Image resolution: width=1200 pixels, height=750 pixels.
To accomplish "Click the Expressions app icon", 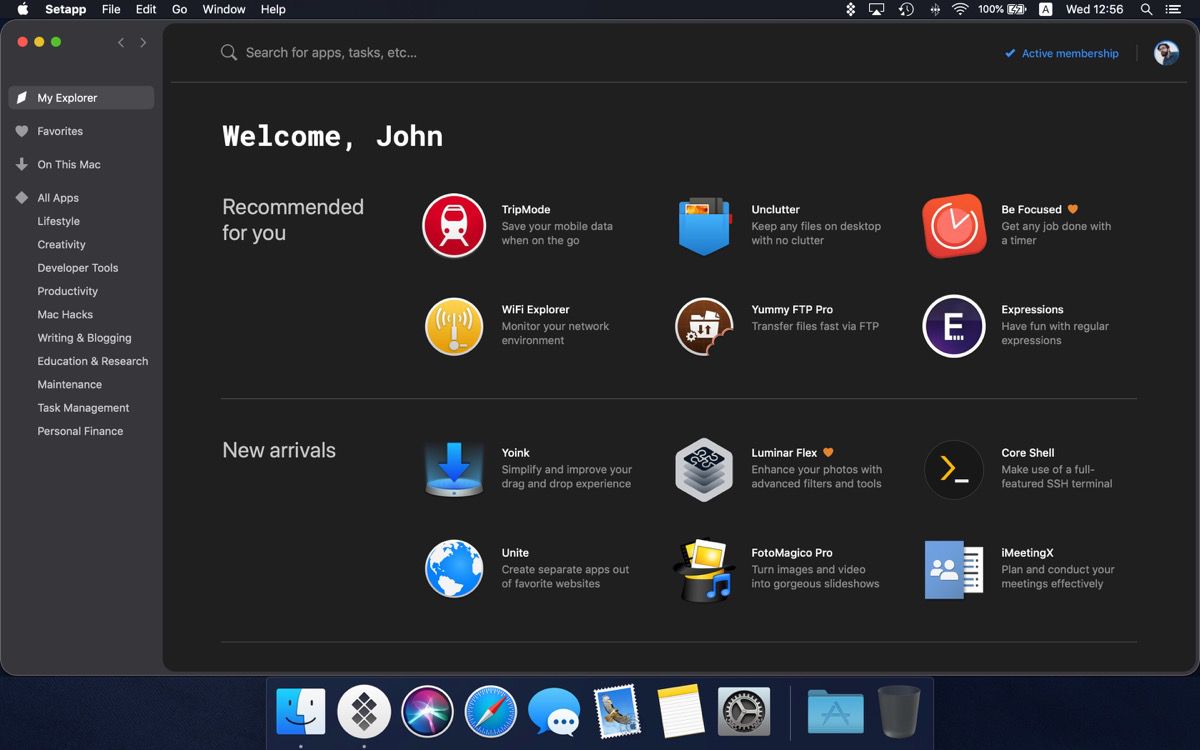I will click(x=953, y=325).
